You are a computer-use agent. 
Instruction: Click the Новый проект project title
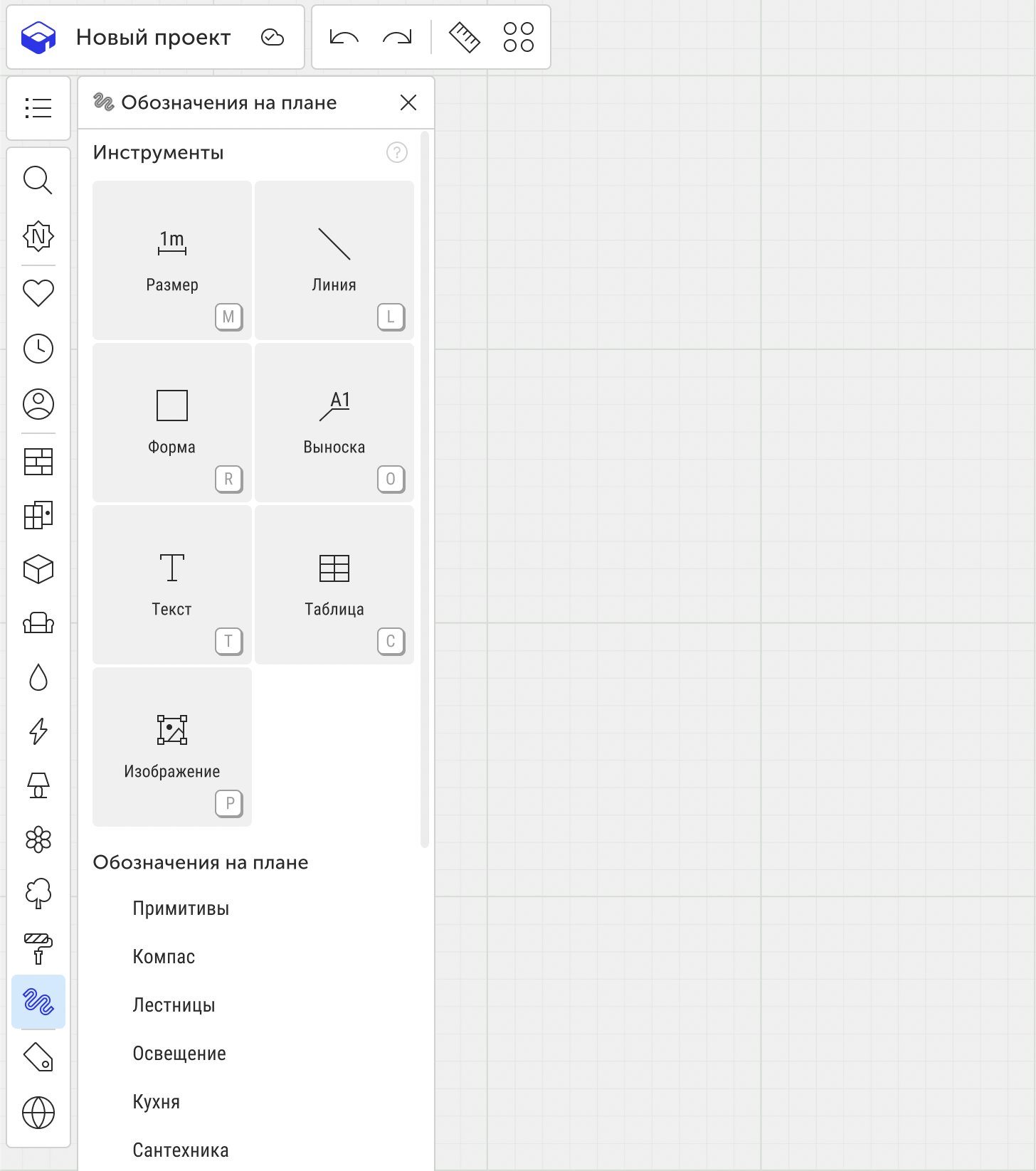(x=154, y=37)
